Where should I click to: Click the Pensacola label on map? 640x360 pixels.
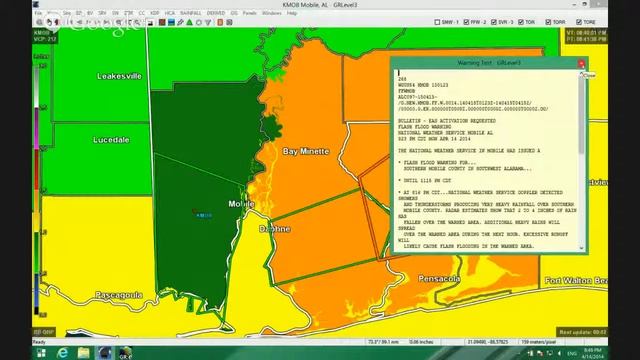pos(439,279)
